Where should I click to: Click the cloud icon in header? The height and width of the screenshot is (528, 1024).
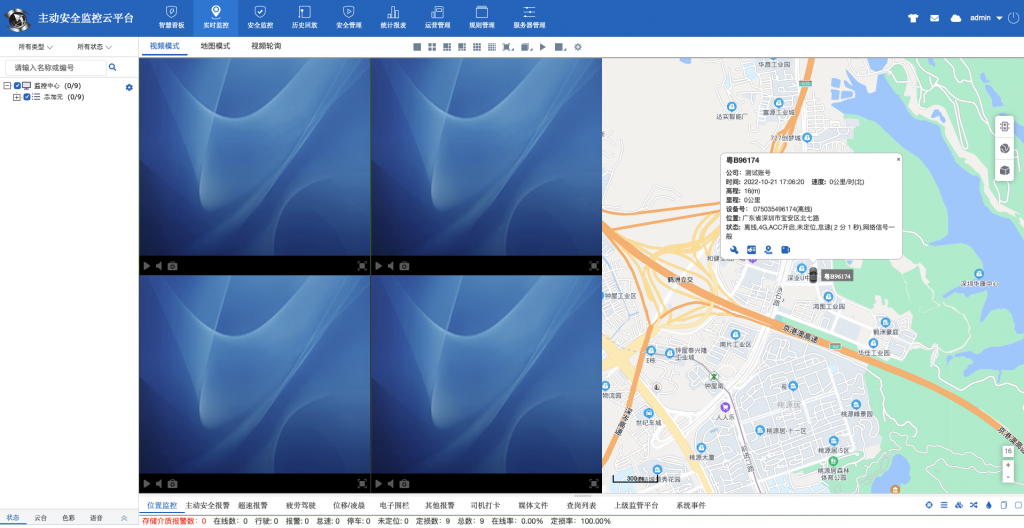point(955,18)
